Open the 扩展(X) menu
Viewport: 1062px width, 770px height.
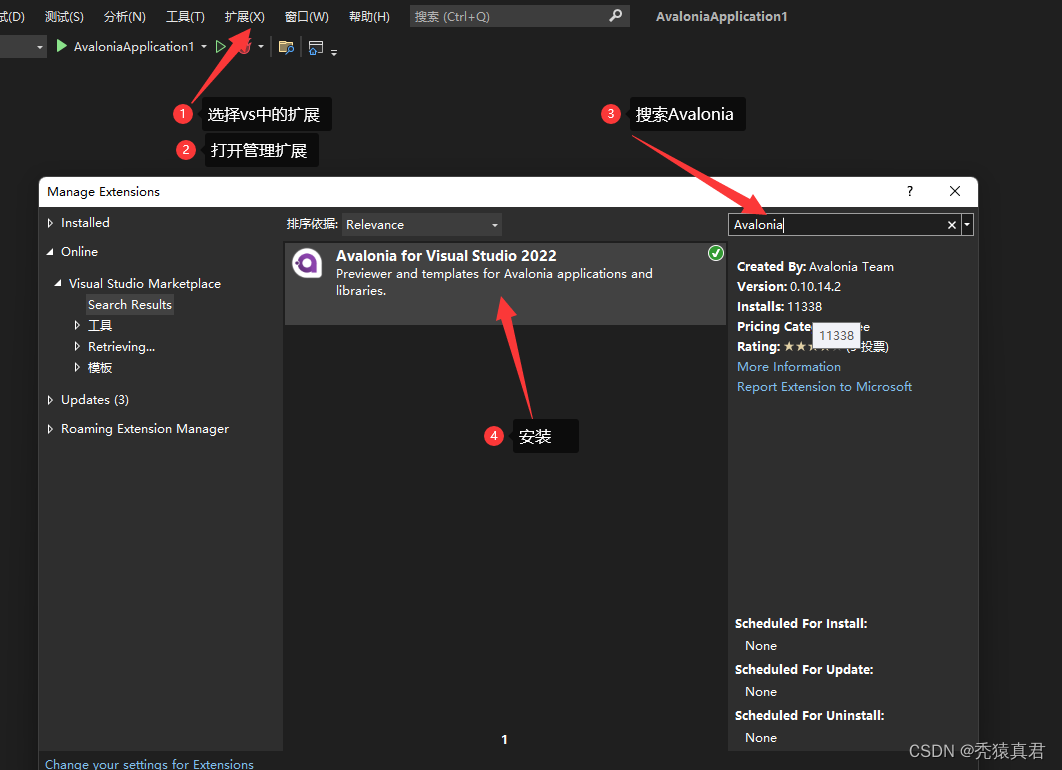tap(245, 16)
